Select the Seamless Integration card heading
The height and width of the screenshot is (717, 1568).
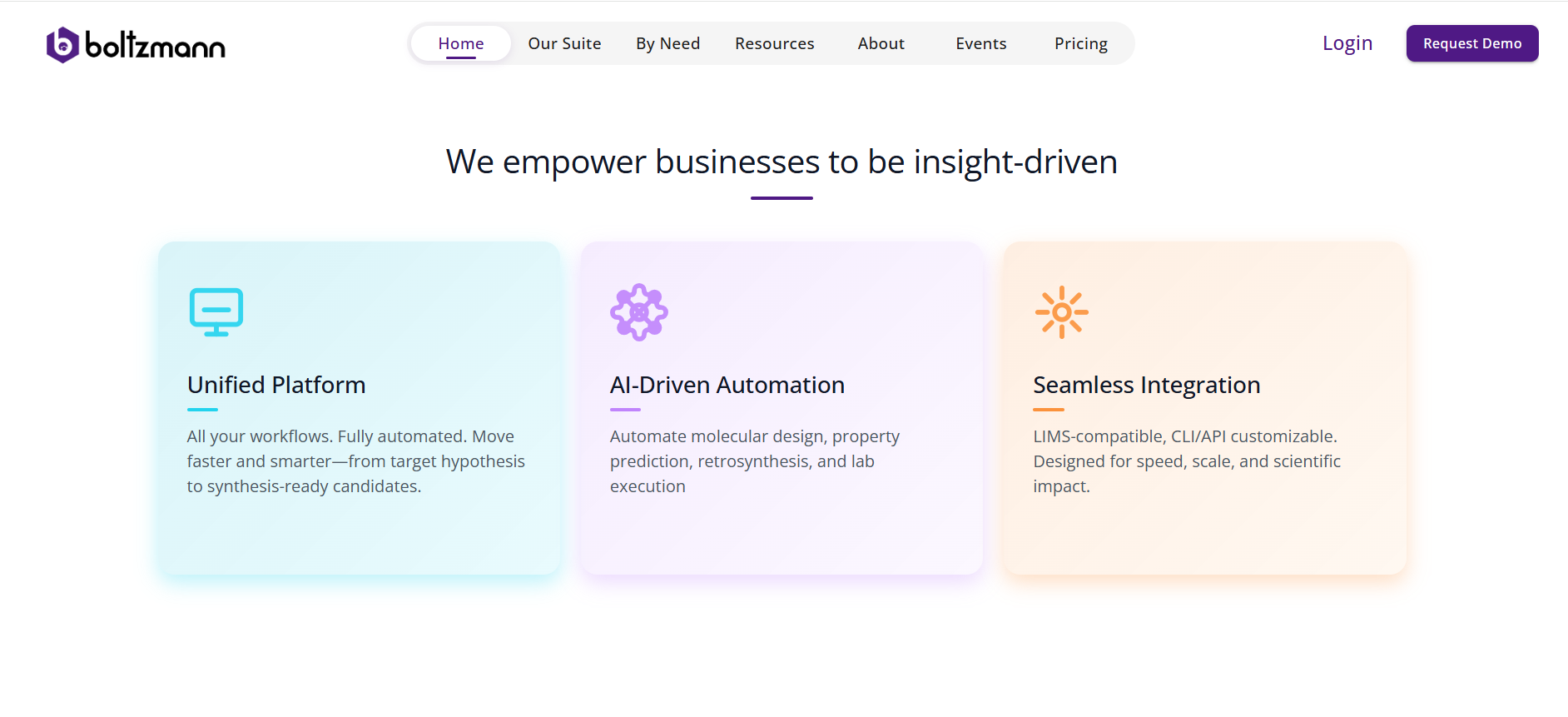point(1147,385)
